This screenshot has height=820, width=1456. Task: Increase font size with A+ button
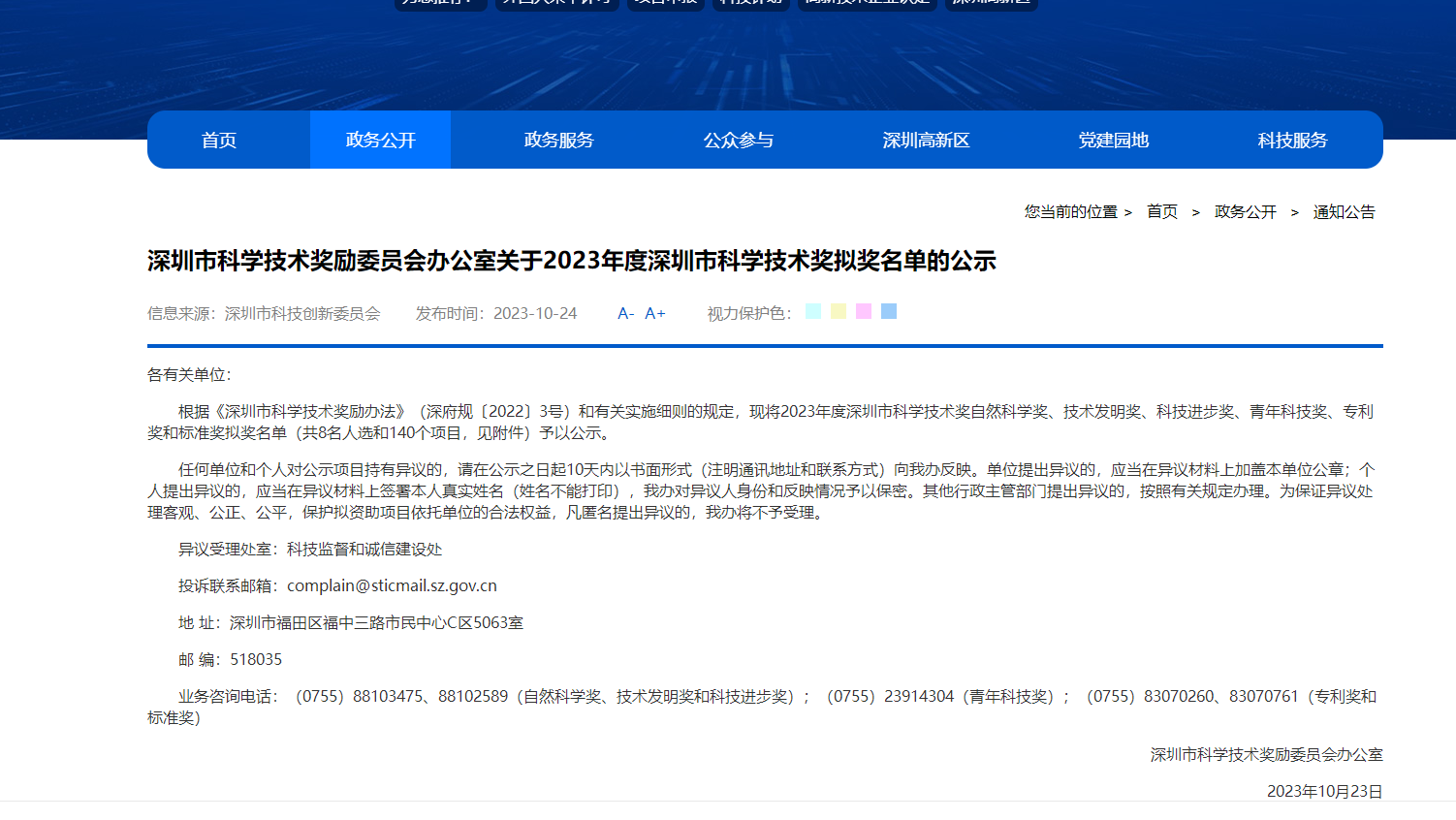(655, 313)
